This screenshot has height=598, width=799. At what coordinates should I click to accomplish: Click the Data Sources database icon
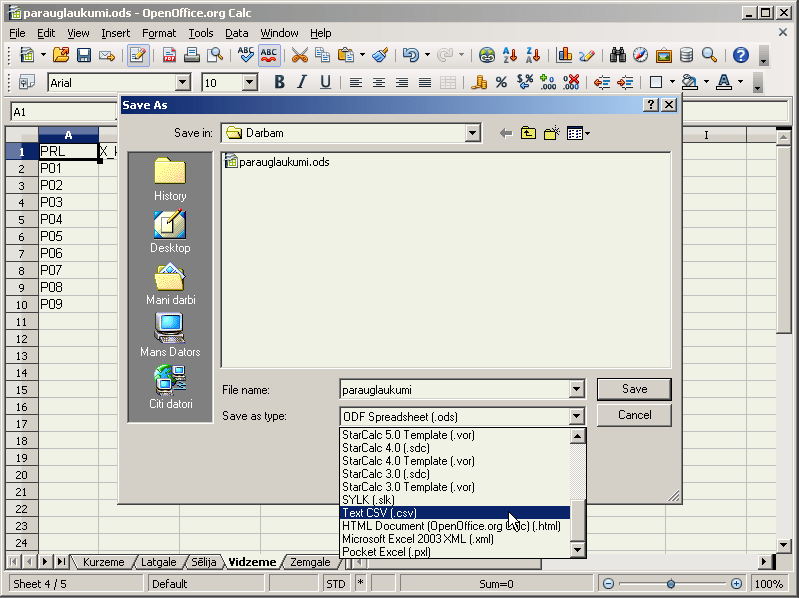pos(686,55)
